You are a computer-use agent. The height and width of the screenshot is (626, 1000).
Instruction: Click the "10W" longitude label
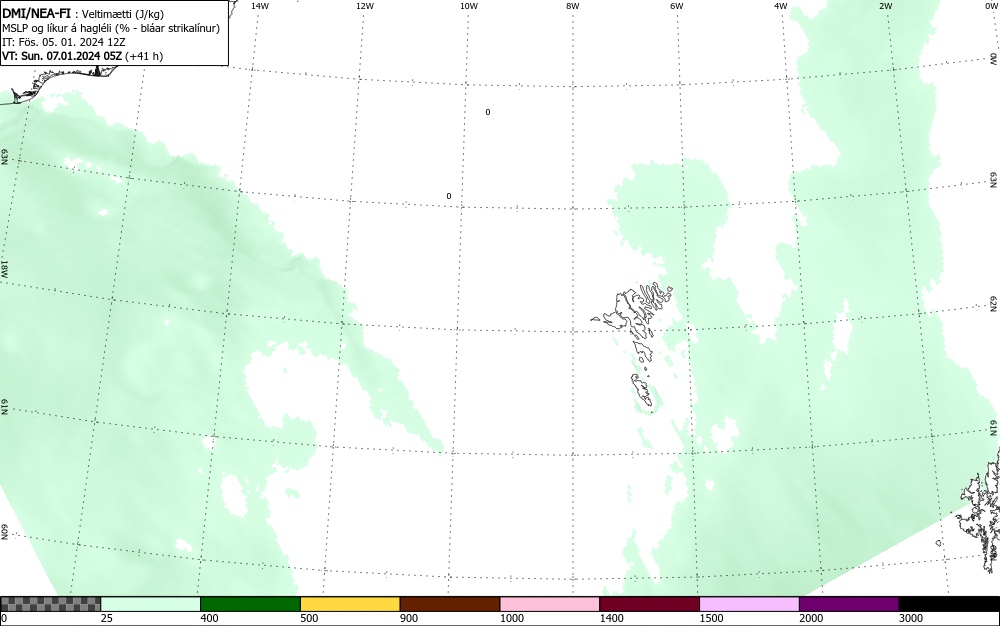pos(469,6)
